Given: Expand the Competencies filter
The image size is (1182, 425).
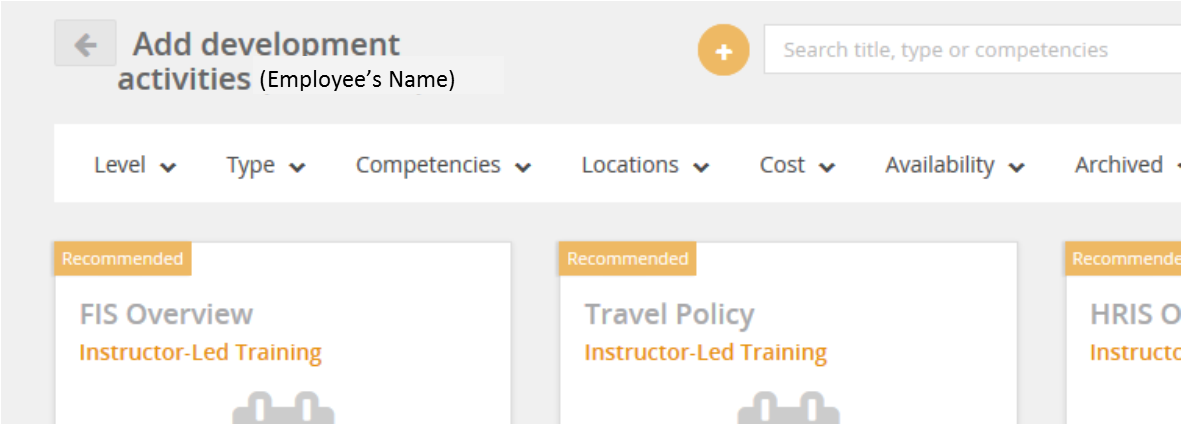Looking at the screenshot, I should point(443,165).
